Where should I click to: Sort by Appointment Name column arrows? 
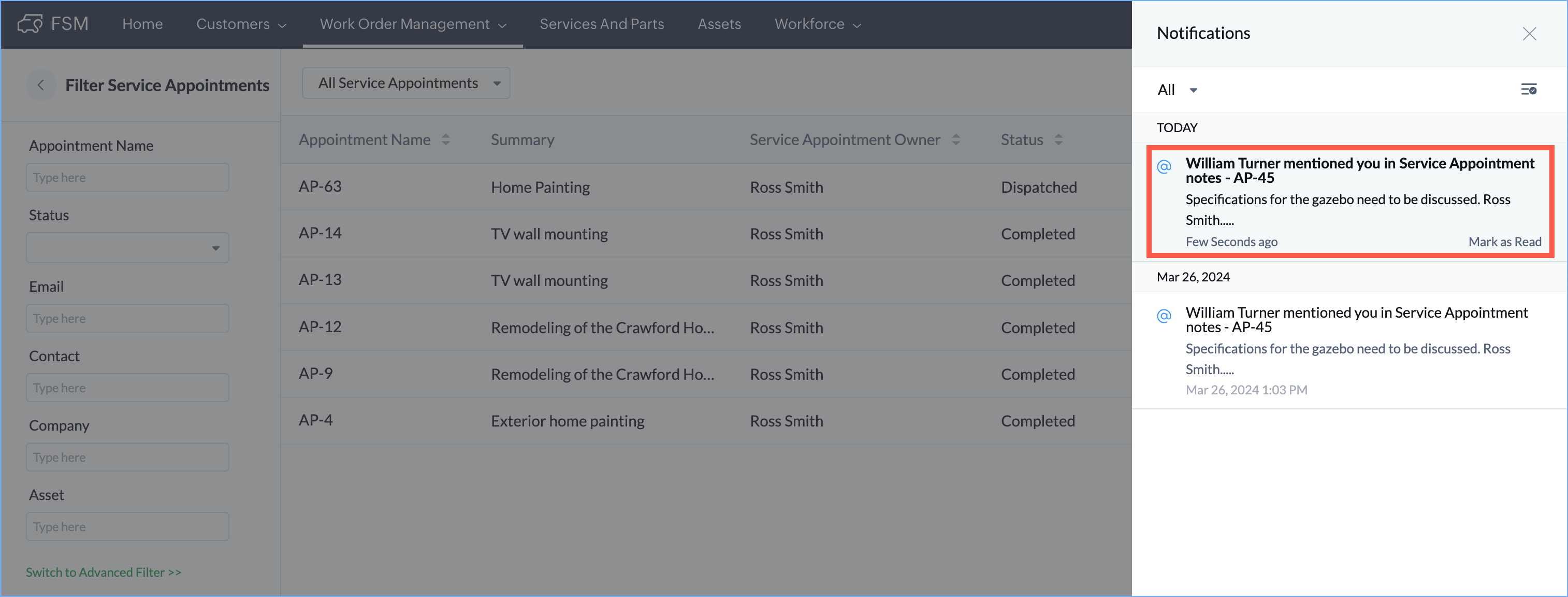445,139
